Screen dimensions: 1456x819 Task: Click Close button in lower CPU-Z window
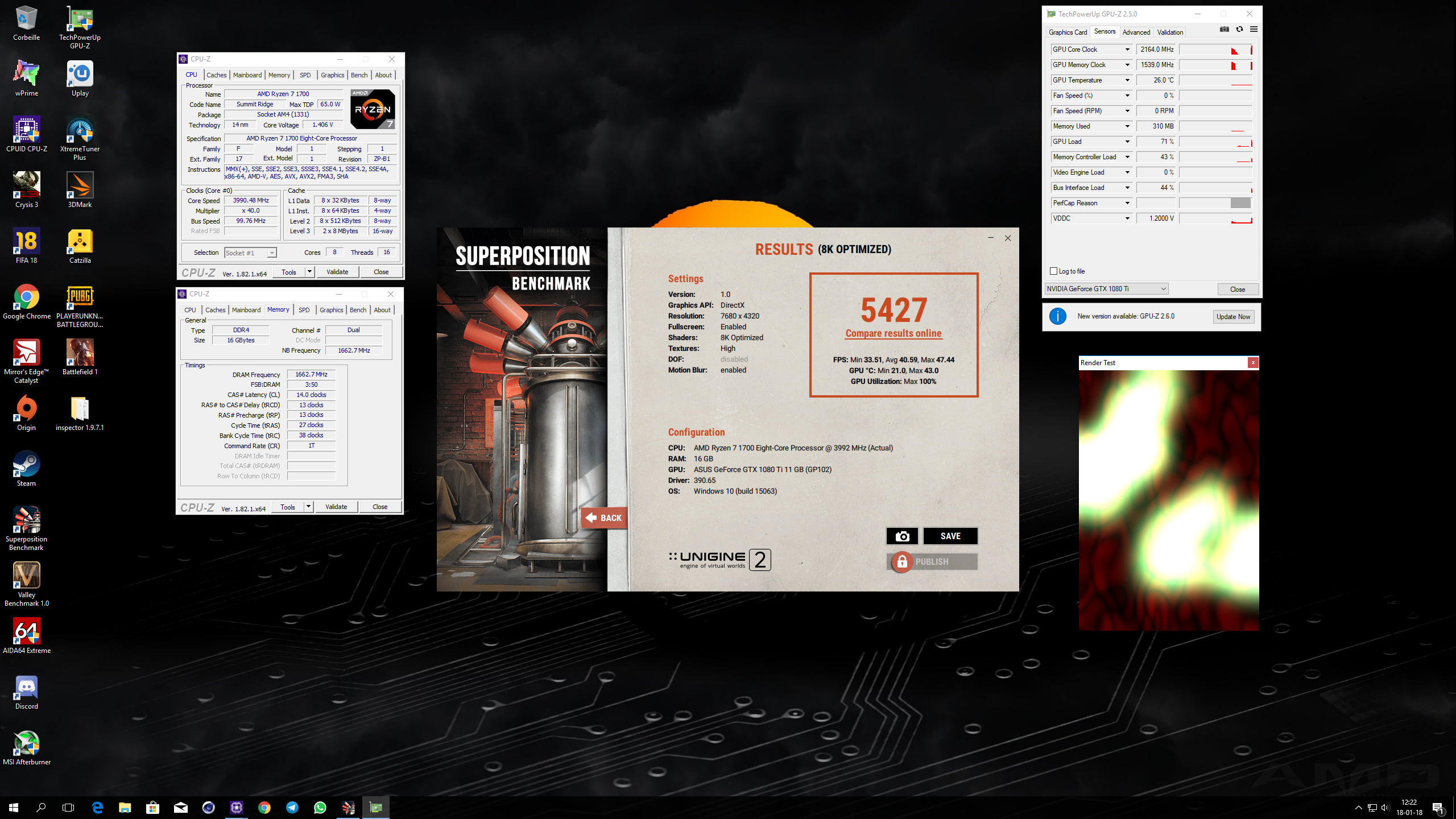[x=380, y=507]
